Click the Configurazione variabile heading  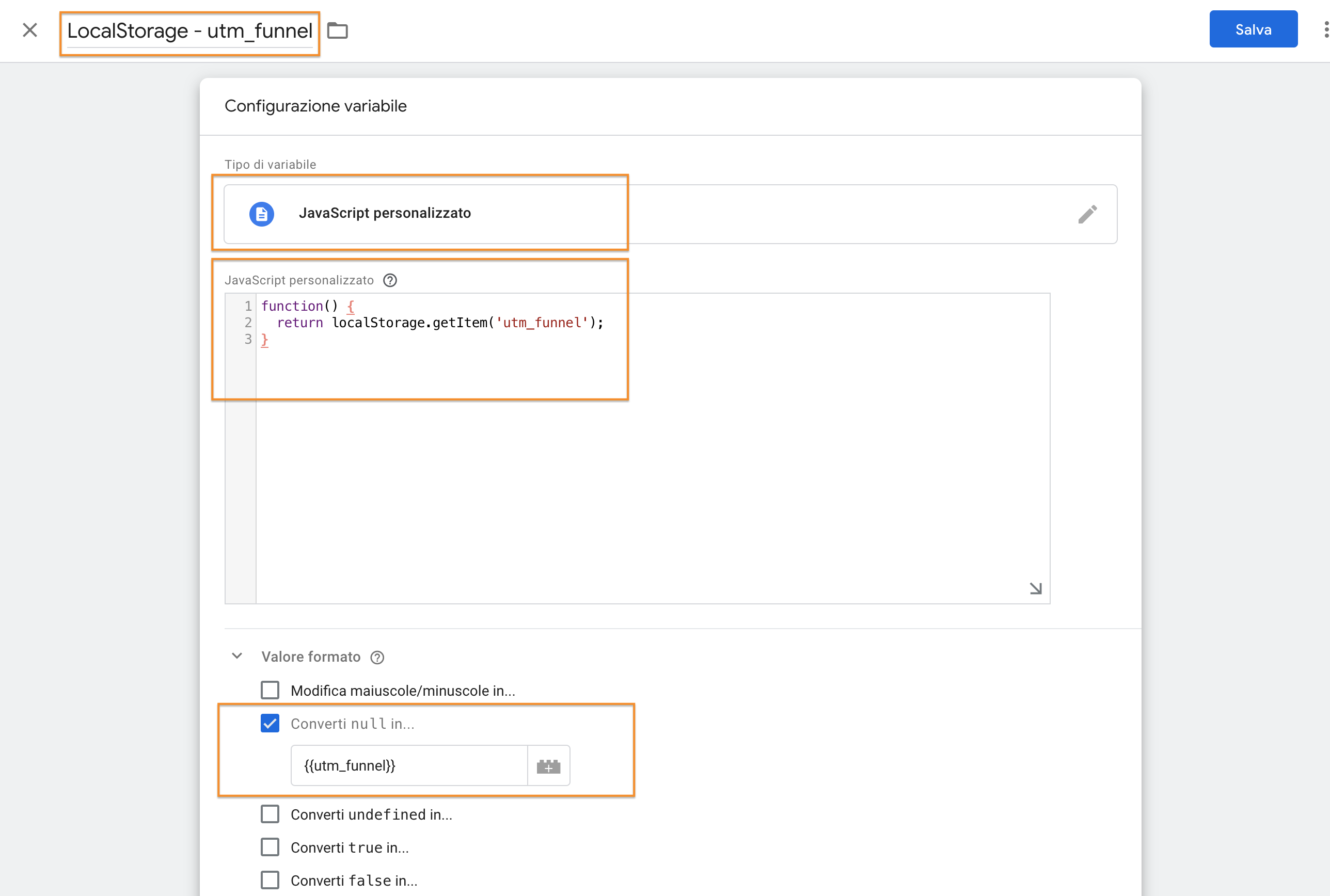(315, 106)
